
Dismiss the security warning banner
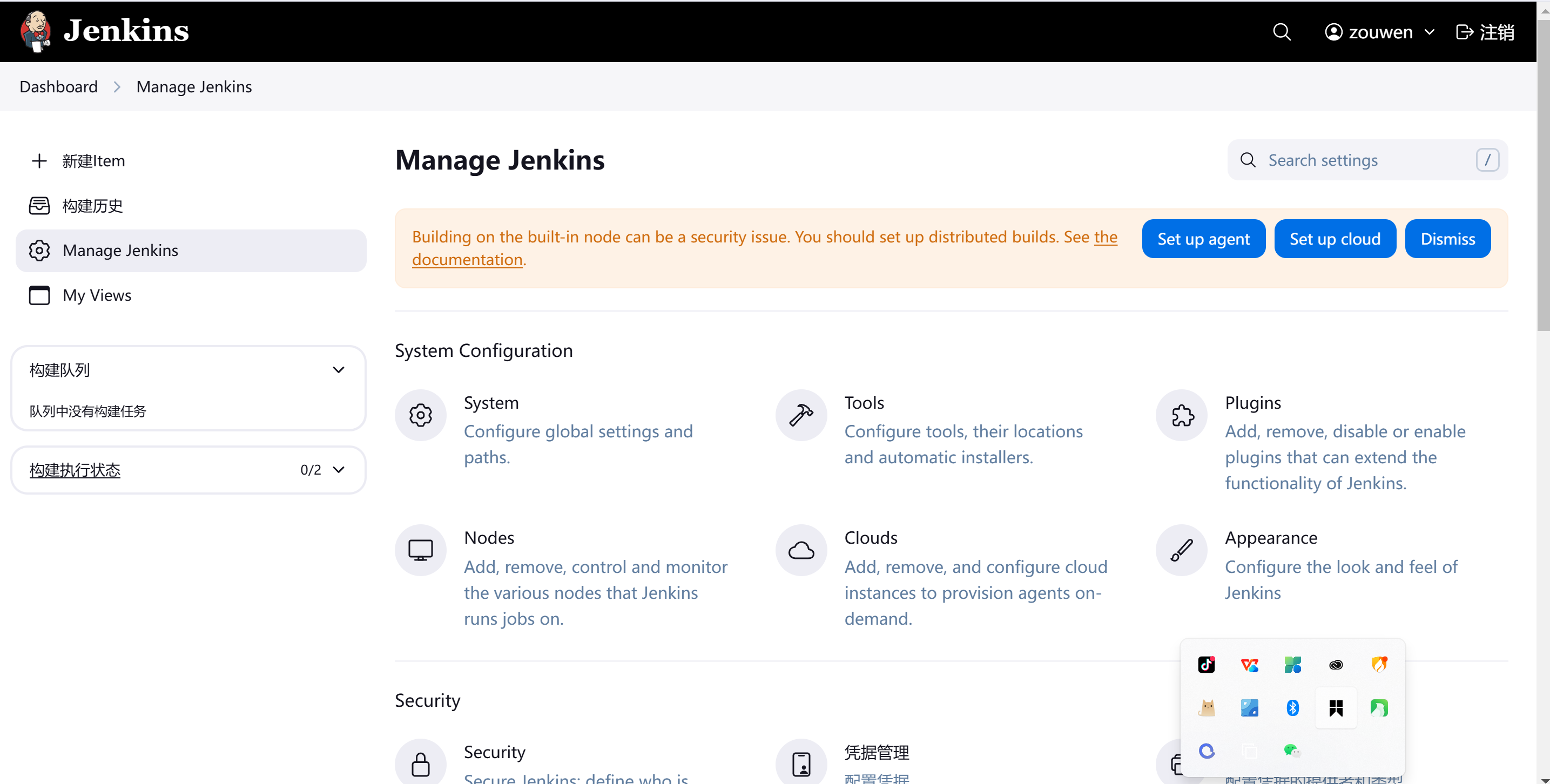(x=1448, y=239)
